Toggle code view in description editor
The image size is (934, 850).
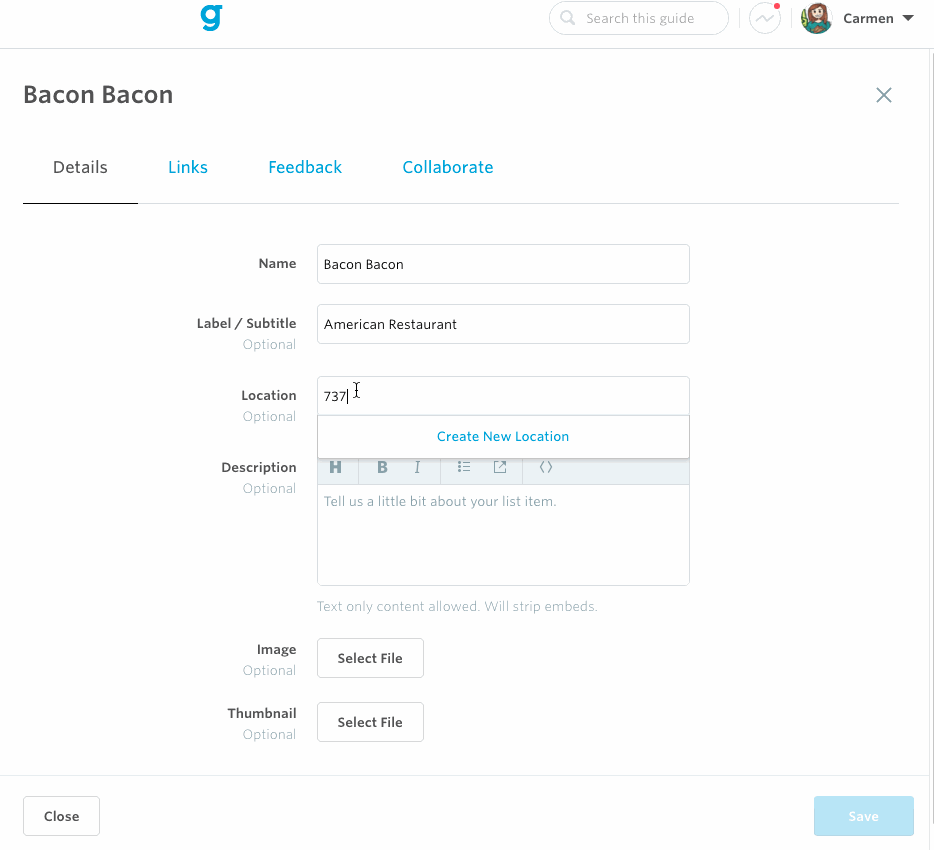pos(546,467)
